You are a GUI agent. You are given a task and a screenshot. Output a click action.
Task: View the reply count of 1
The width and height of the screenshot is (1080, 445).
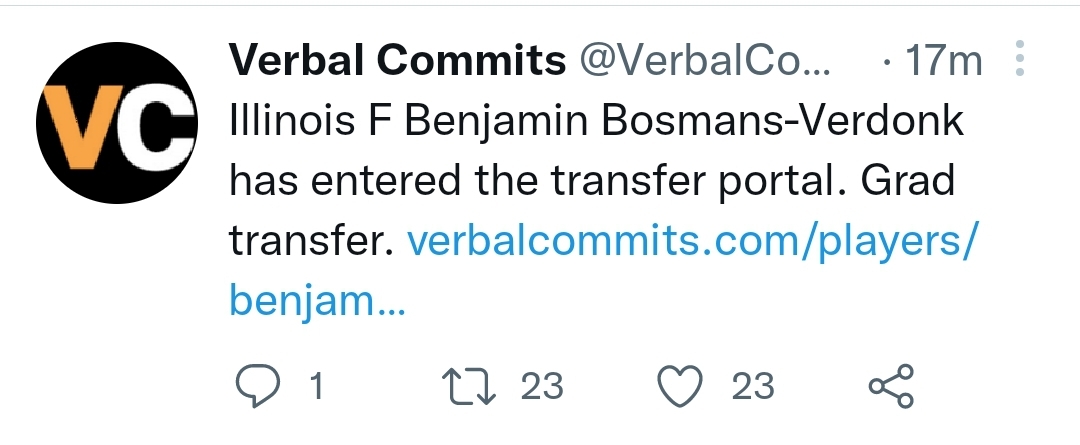click(317, 385)
